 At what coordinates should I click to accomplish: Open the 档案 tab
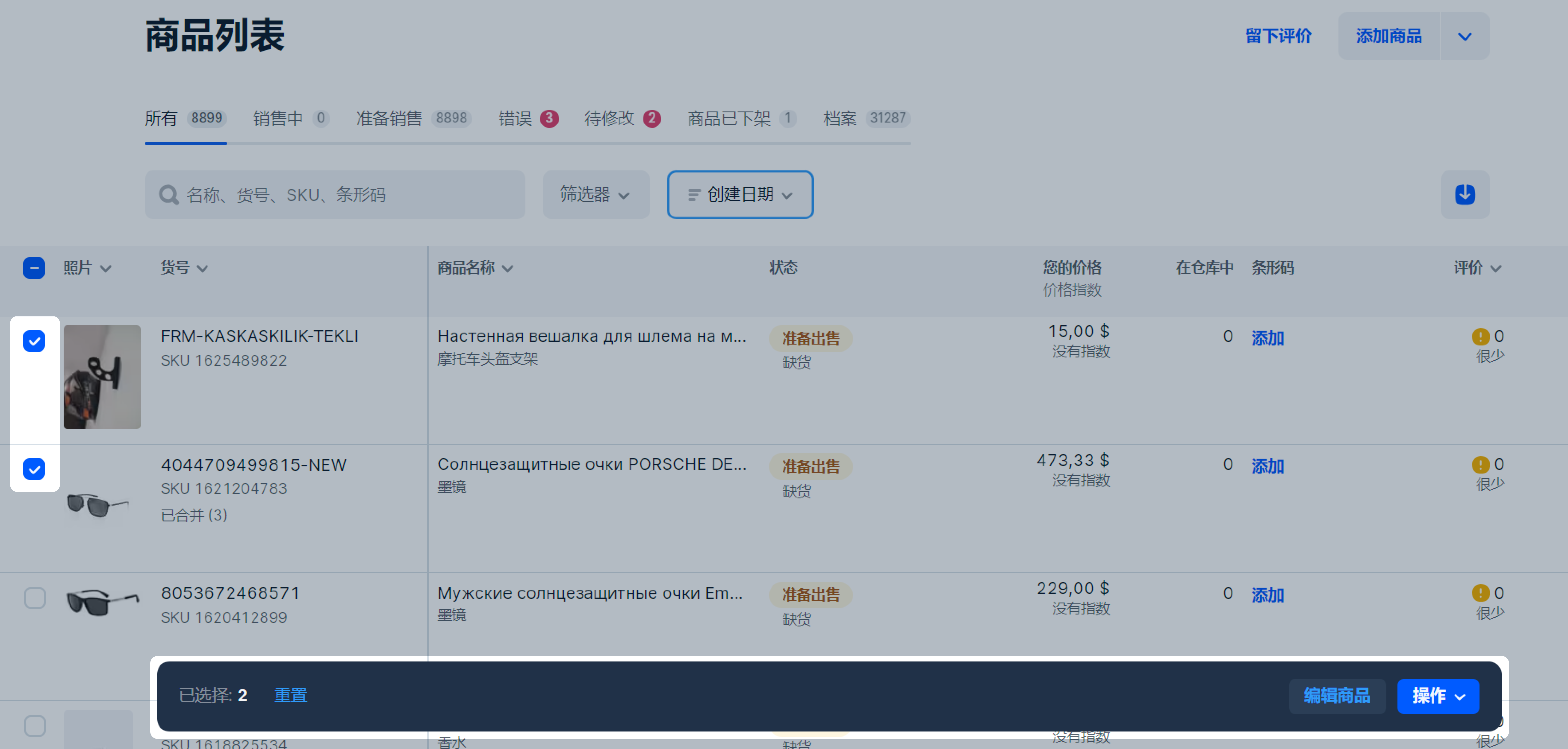(x=866, y=118)
